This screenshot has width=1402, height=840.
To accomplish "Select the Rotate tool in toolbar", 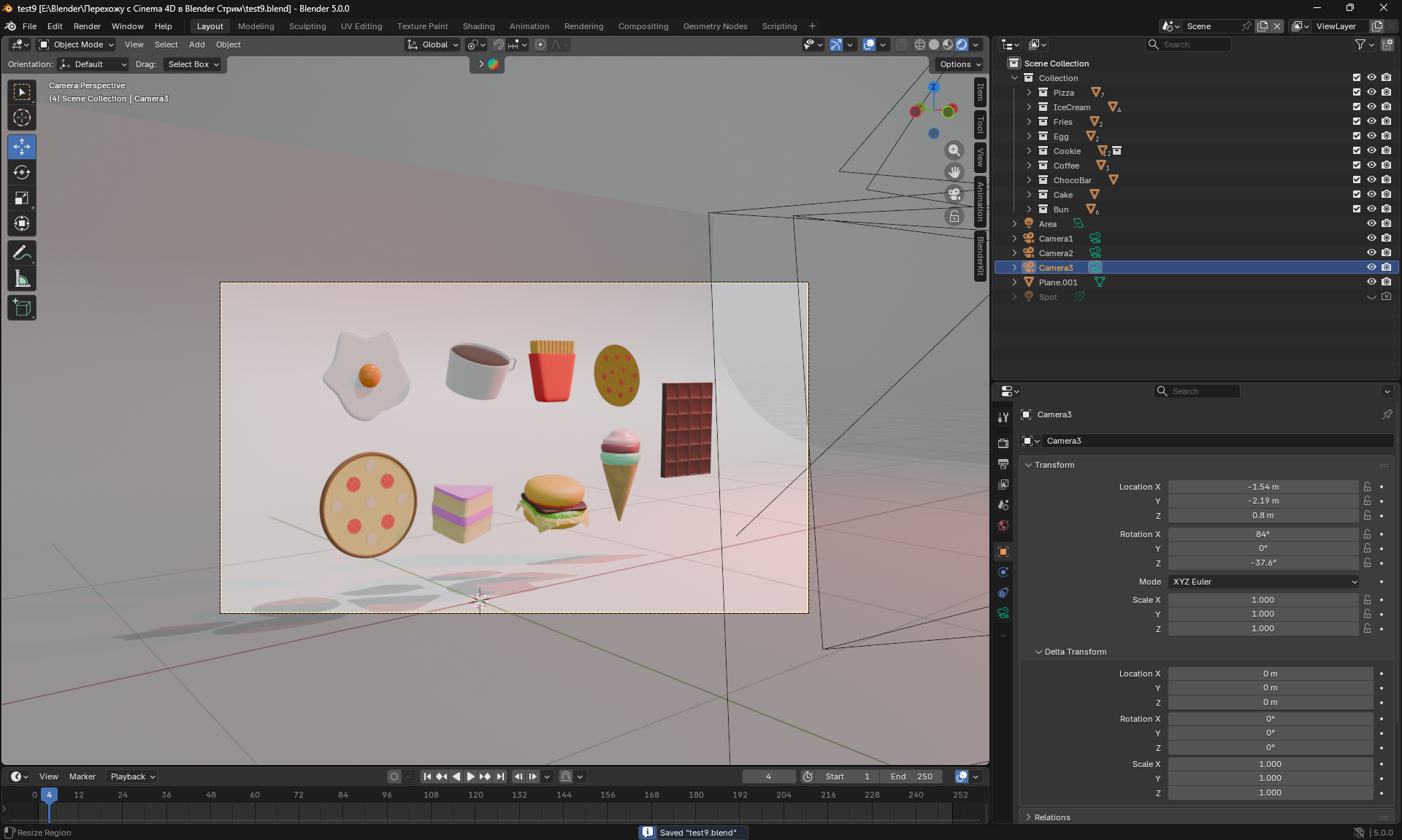I will 22,173.
